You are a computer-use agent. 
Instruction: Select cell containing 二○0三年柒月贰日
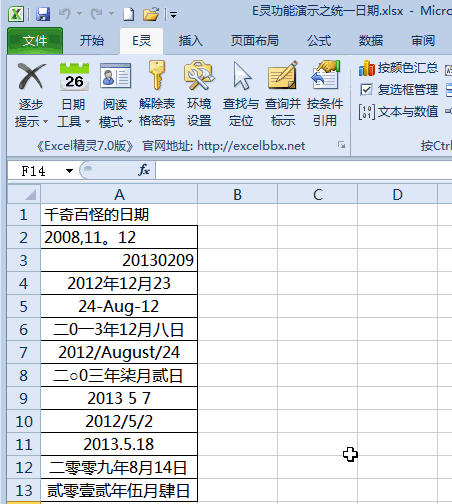pos(119,375)
